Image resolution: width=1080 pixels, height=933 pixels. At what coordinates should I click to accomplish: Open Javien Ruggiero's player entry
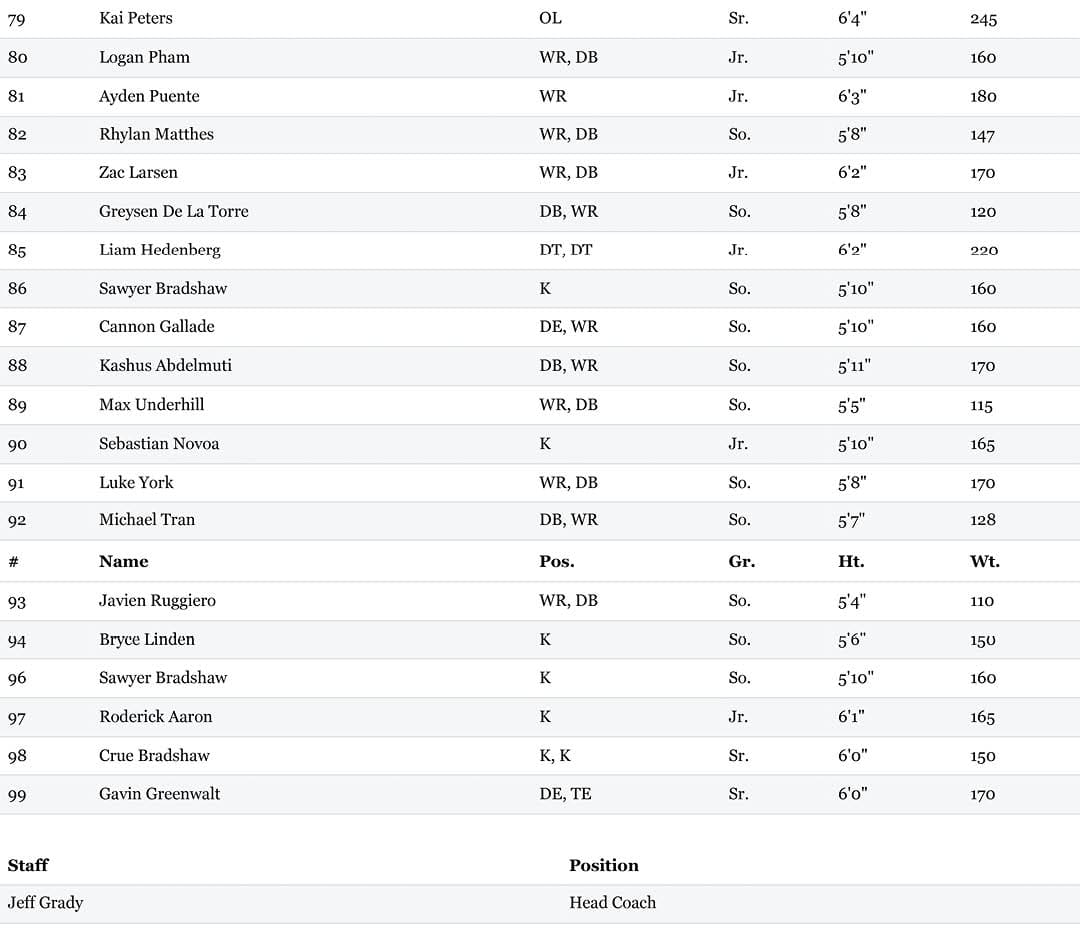coord(157,600)
